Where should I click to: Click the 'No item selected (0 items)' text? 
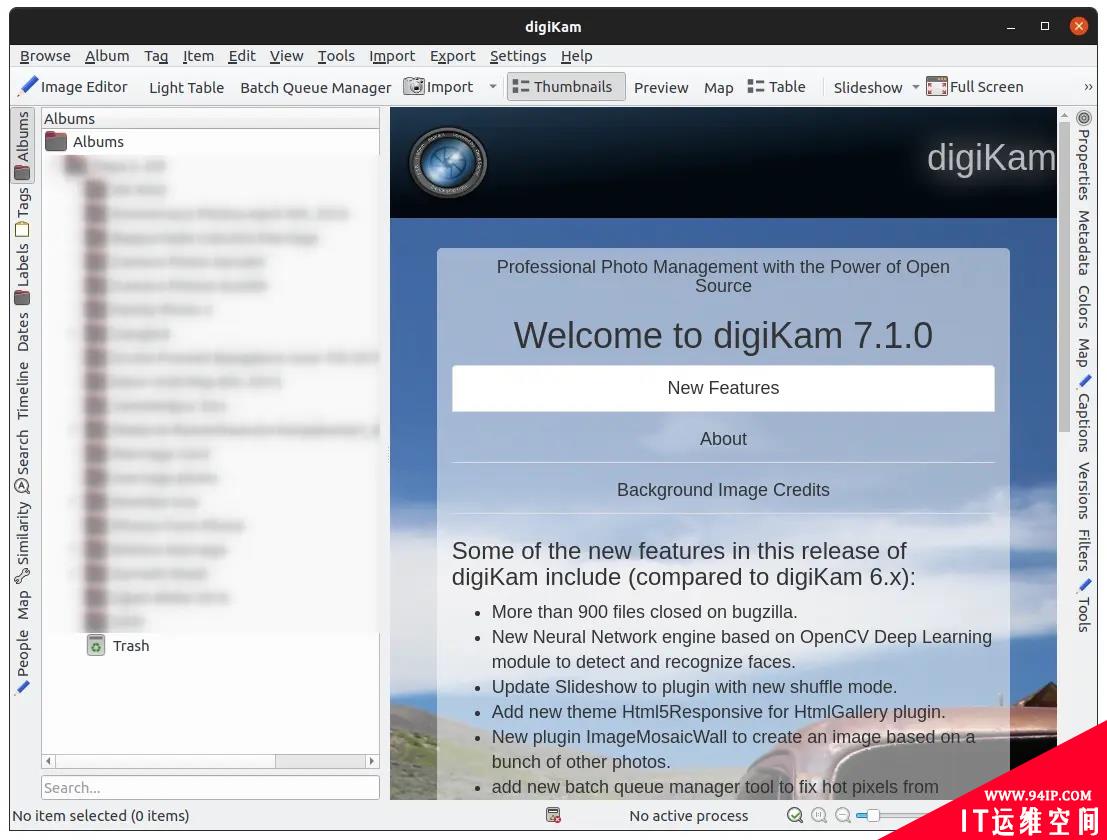[x=101, y=816]
